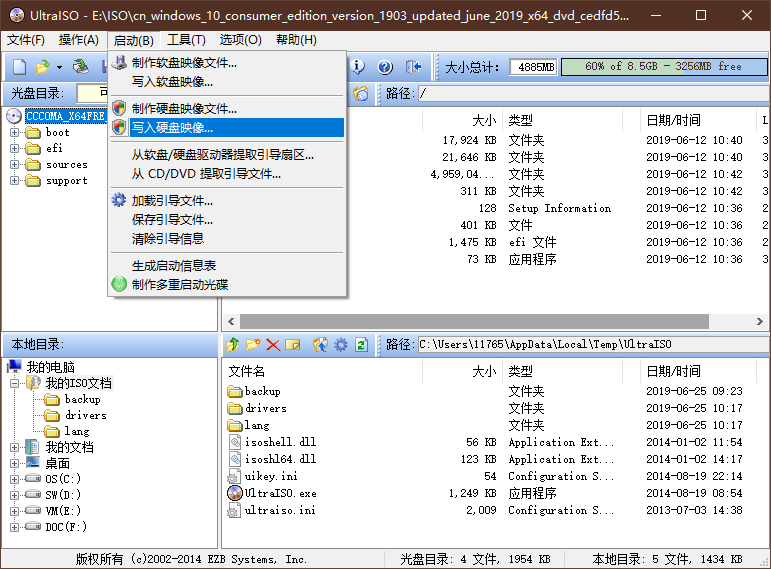Open the dropdown arrow beside Open icon
Image resolution: width=771 pixels, height=569 pixels.
click(59, 67)
